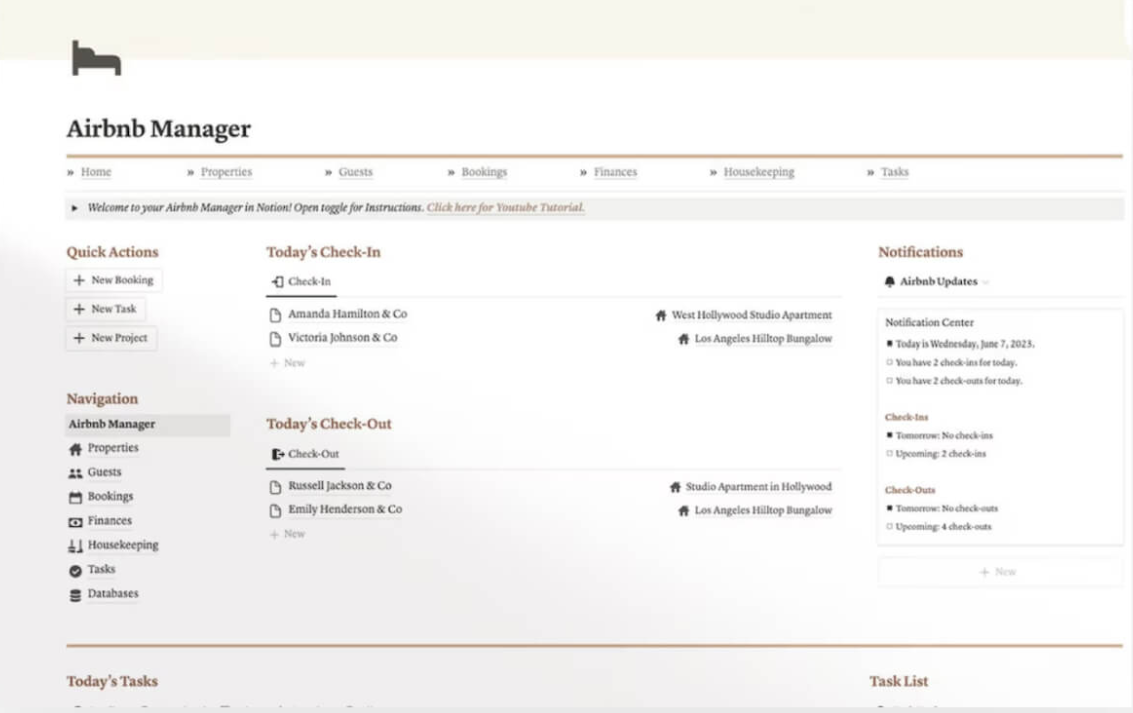Open Bookings in top menu
Viewport: 1133px width, 713px height.
coord(484,172)
